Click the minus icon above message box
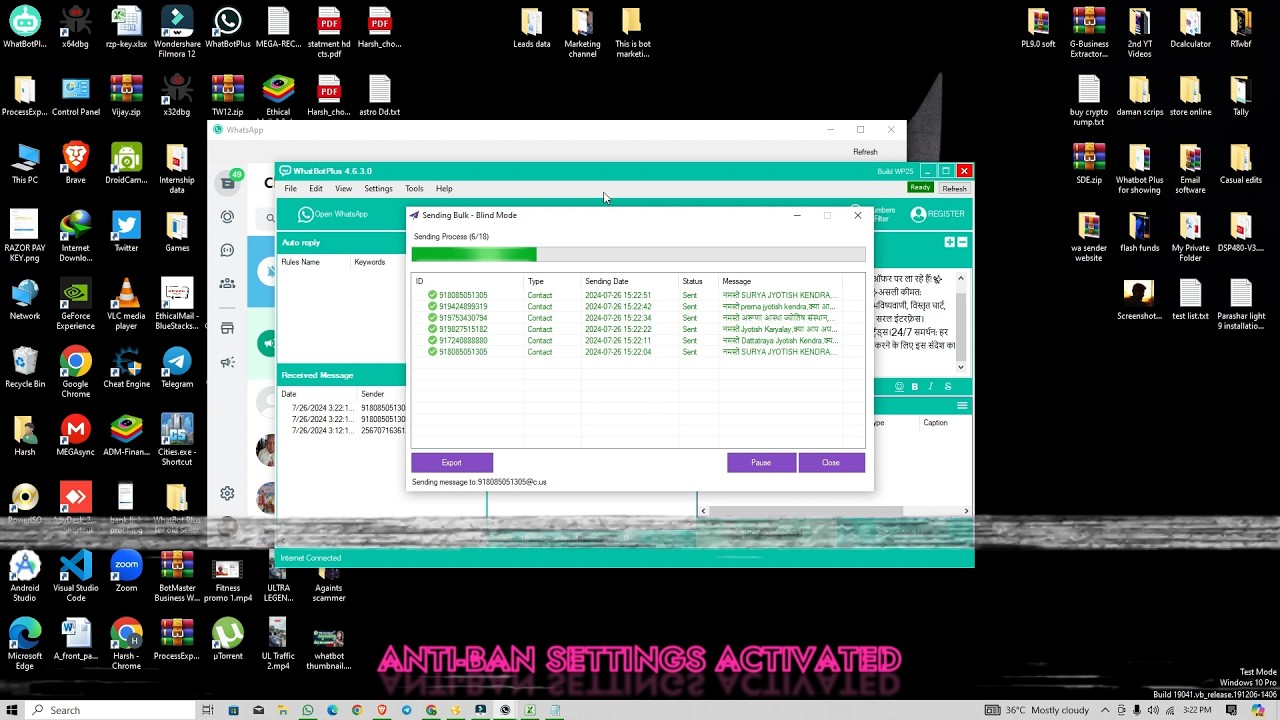 962,242
